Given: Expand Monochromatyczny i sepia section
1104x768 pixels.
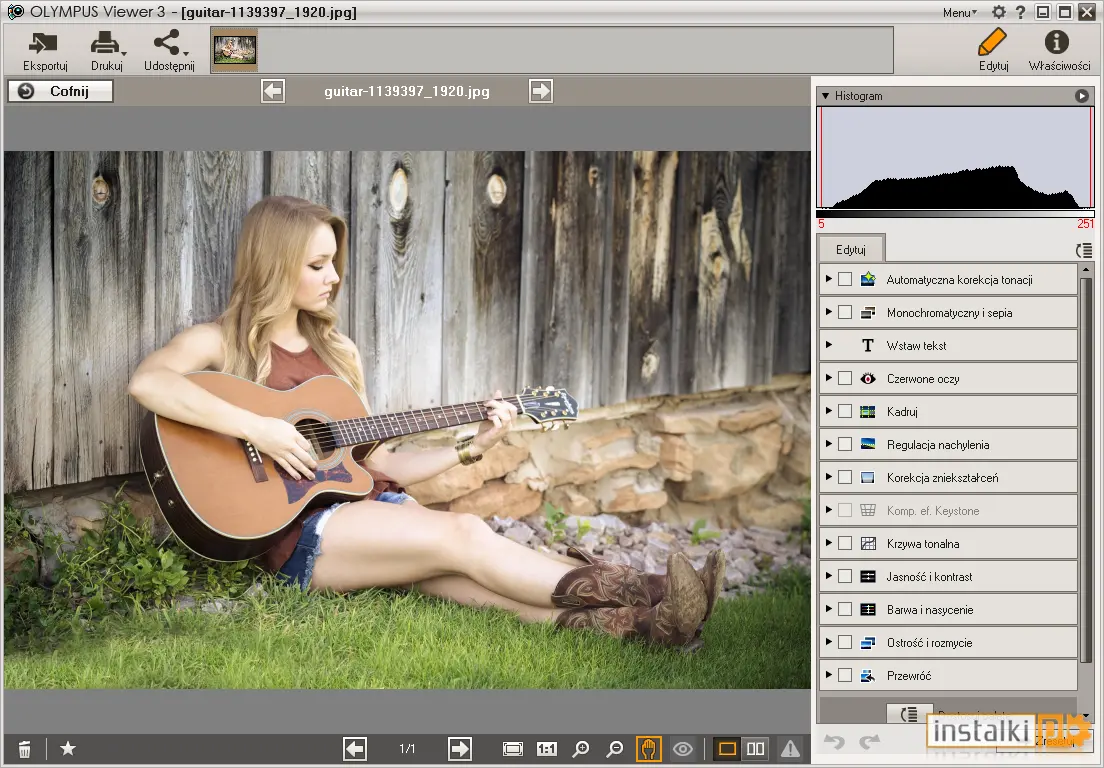Looking at the screenshot, I should (x=829, y=312).
